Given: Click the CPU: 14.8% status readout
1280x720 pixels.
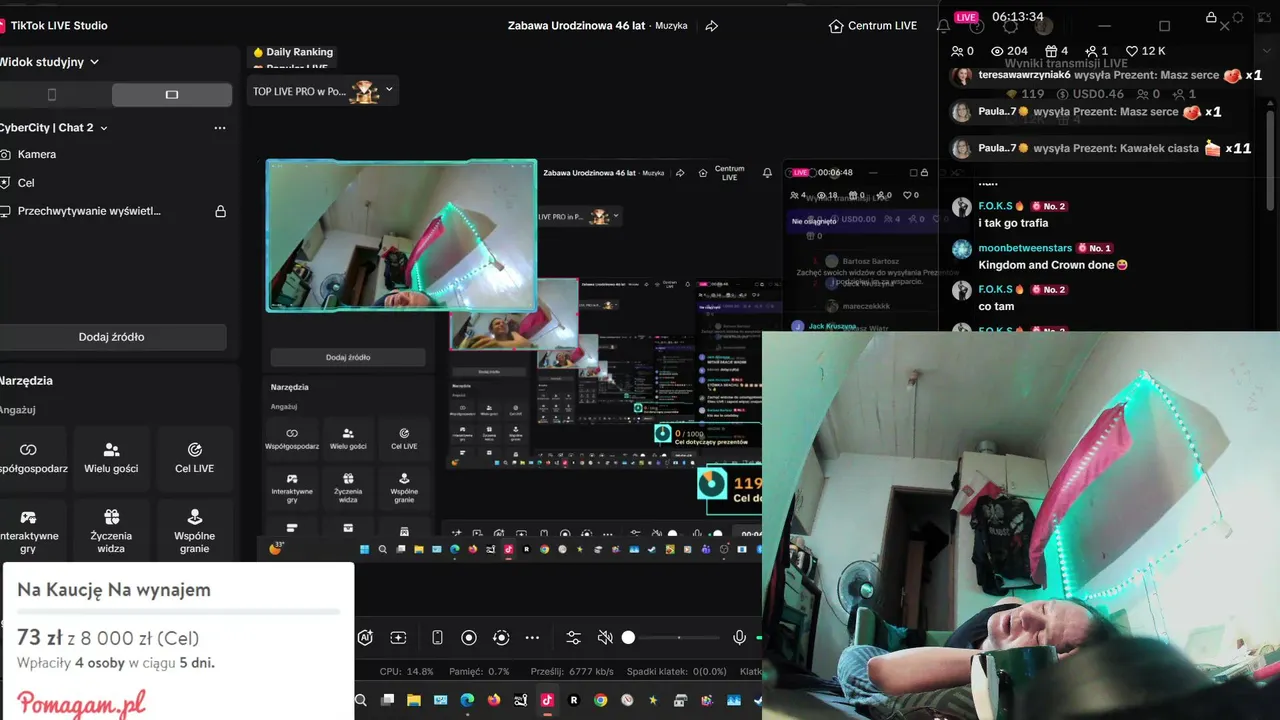Looking at the screenshot, I should (x=407, y=671).
